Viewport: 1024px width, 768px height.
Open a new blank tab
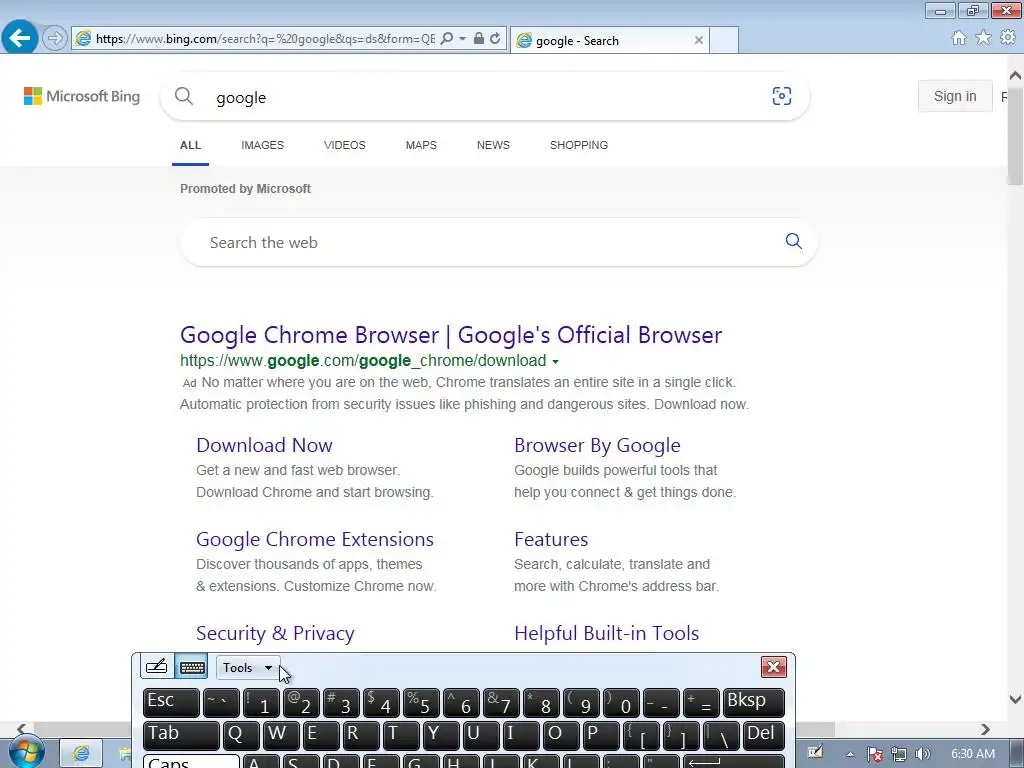point(724,40)
